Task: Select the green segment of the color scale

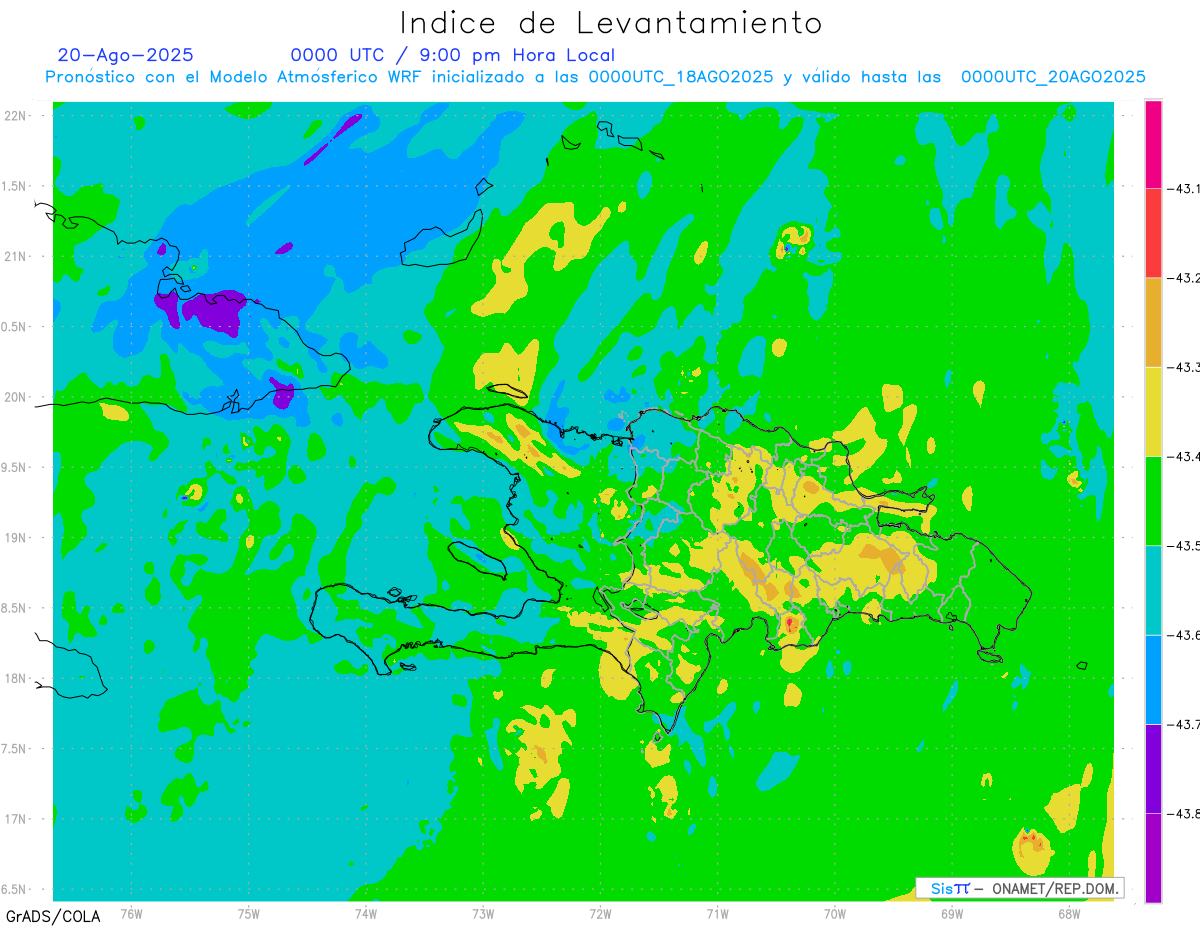Action: 1153,500
